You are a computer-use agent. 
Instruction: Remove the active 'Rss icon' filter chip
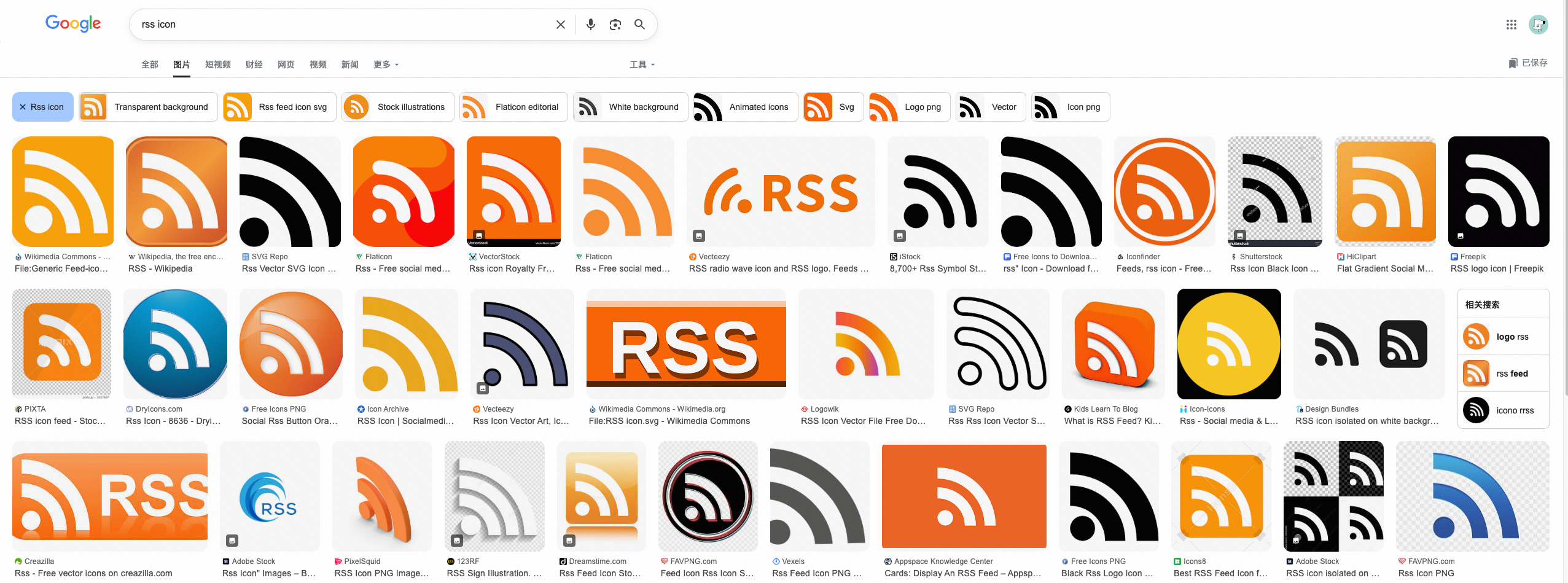[x=23, y=107]
